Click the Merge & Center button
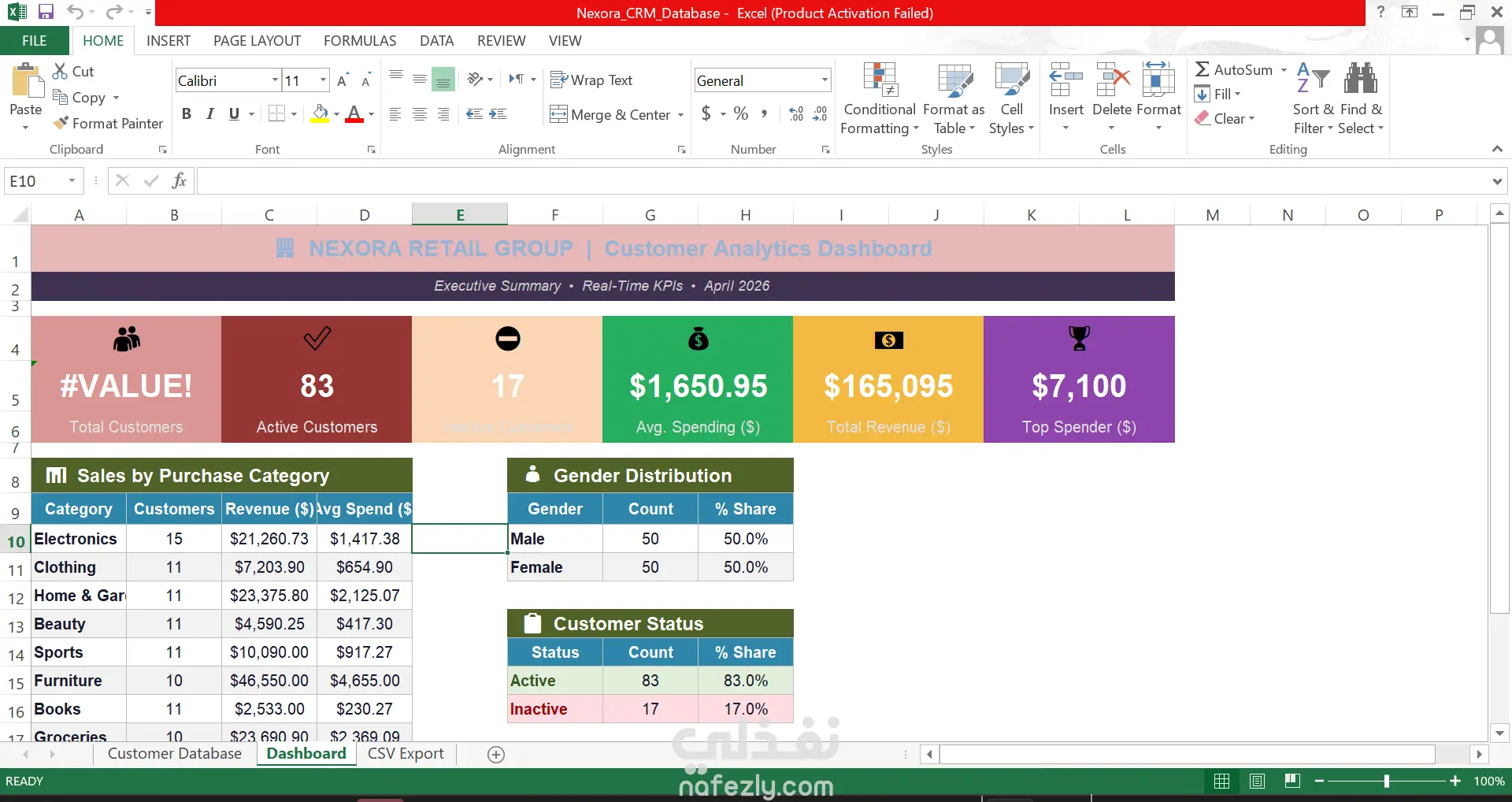1512x802 pixels. point(610,115)
